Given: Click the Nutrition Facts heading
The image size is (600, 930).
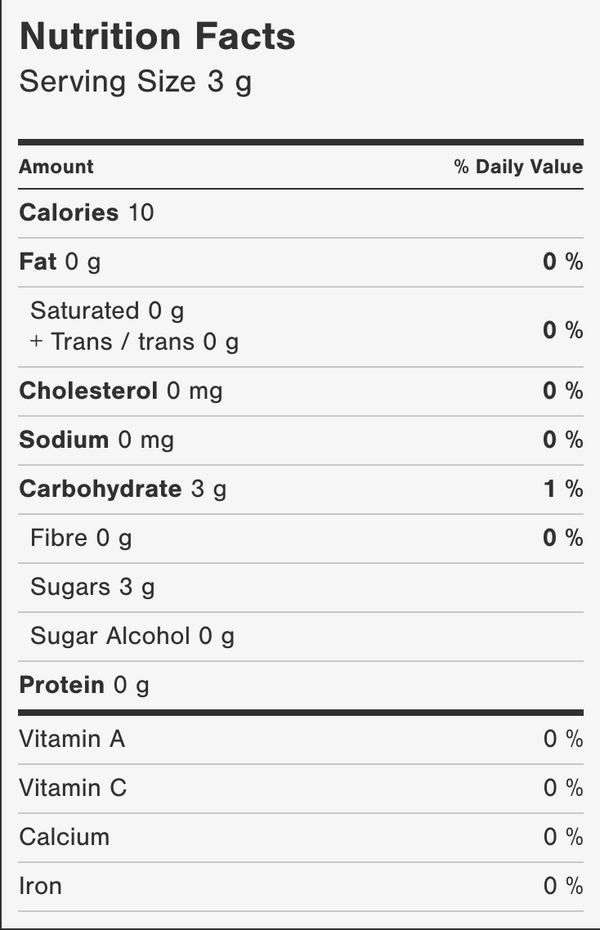Looking at the screenshot, I should pyautogui.click(x=157, y=36).
